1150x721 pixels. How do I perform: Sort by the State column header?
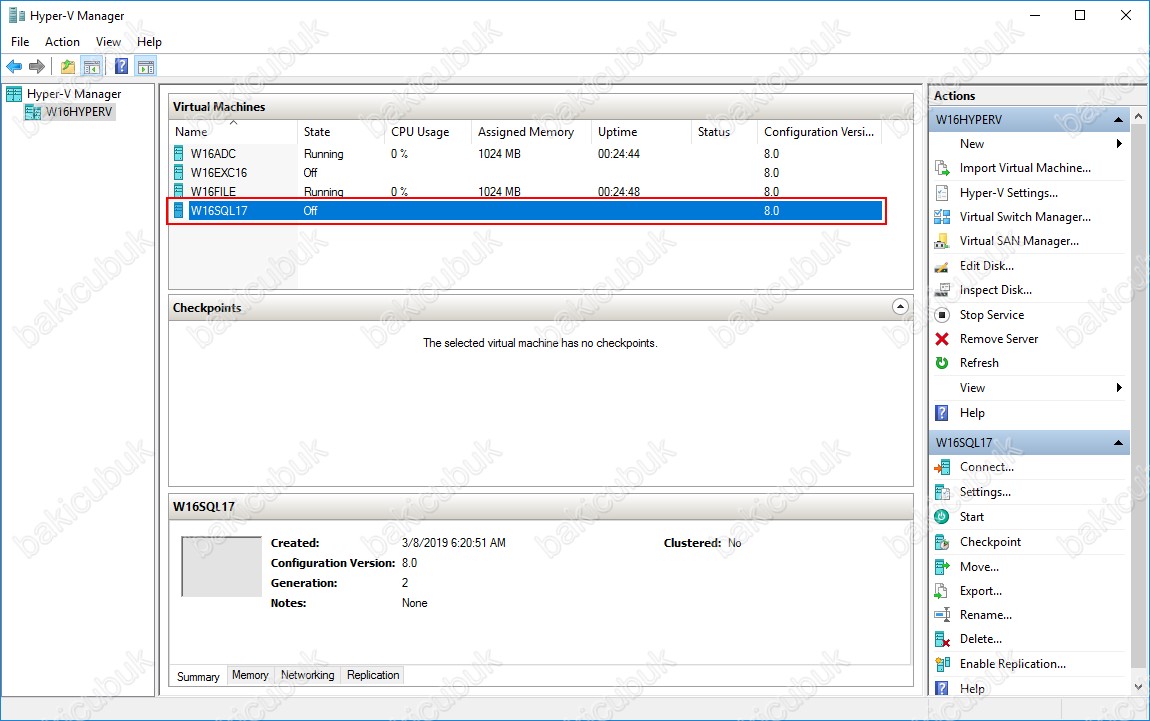point(341,132)
